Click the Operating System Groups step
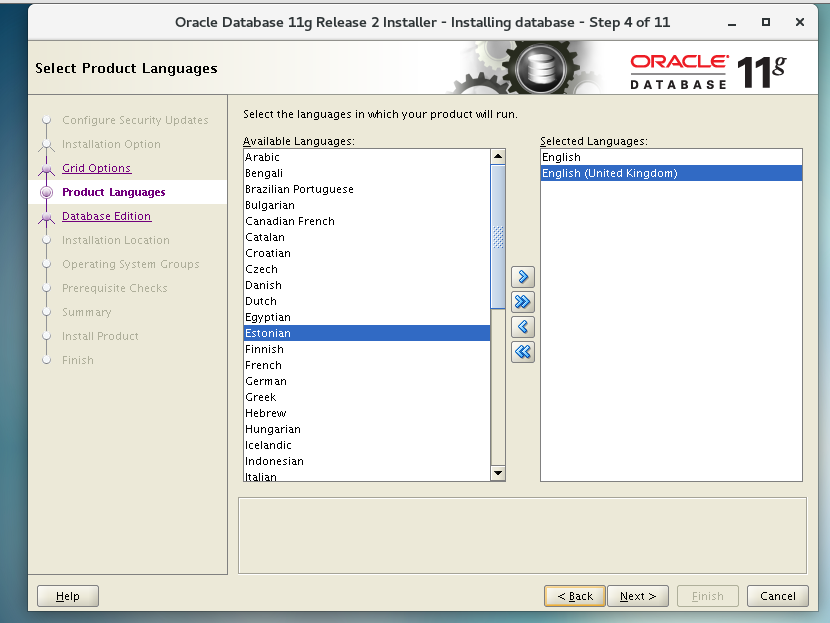 tap(131, 264)
